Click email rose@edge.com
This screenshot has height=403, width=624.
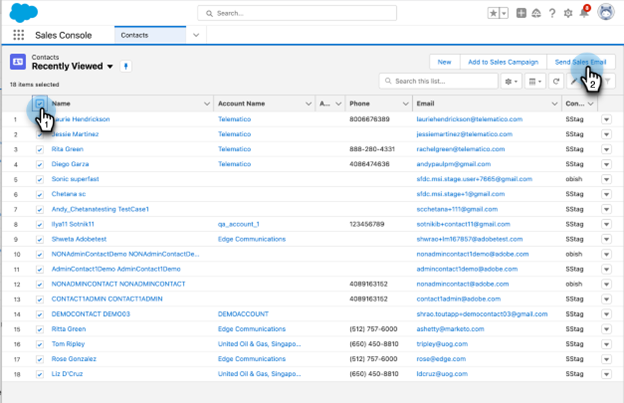coord(441,359)
